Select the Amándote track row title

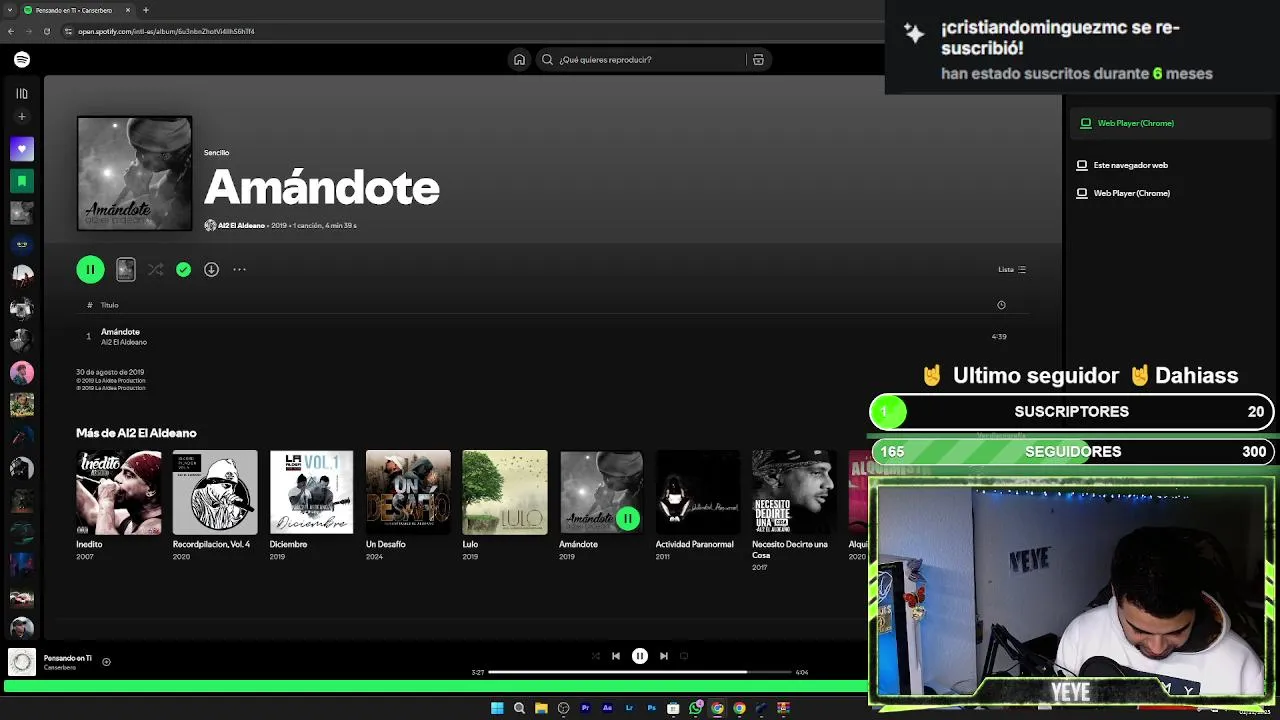120,332
